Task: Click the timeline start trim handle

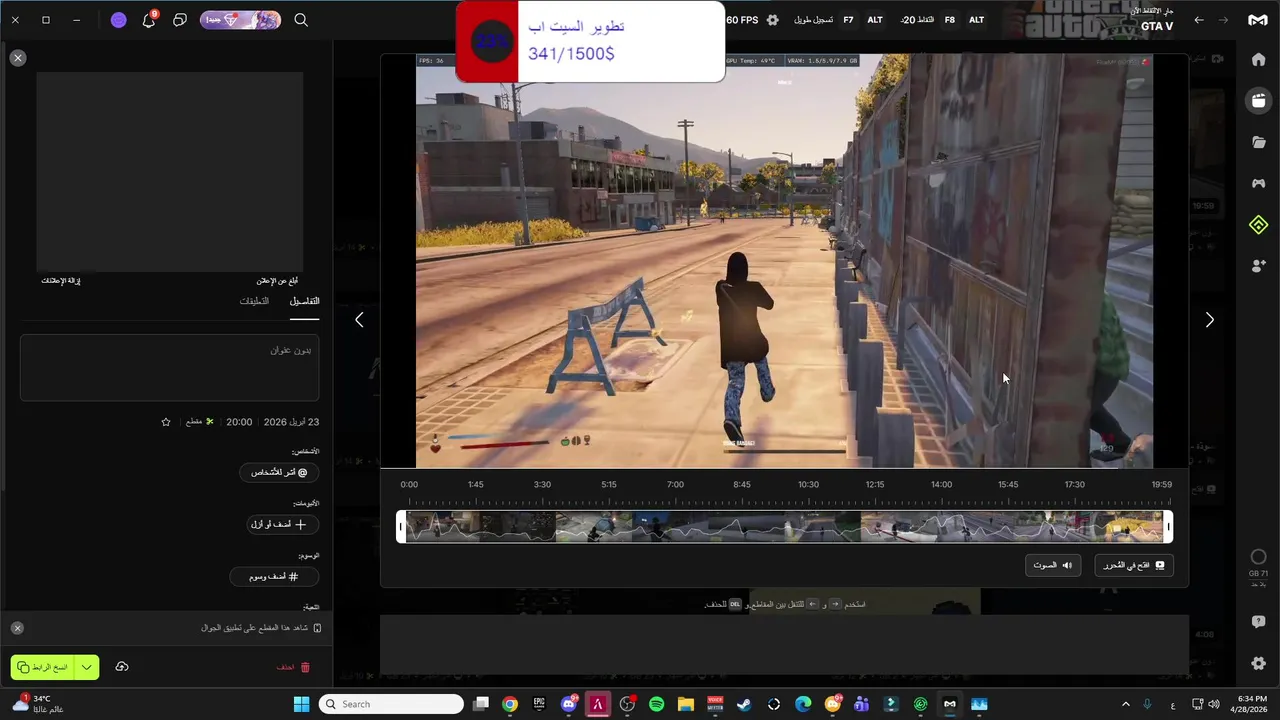Action: (x=401, y=527)
